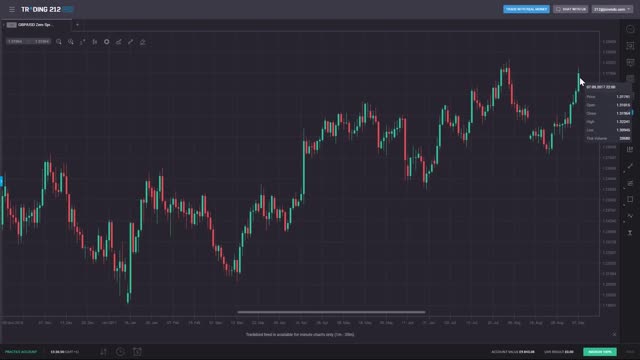
Task: Open the indicators icon in chart toolbar
Action: (x=118, y=42)
